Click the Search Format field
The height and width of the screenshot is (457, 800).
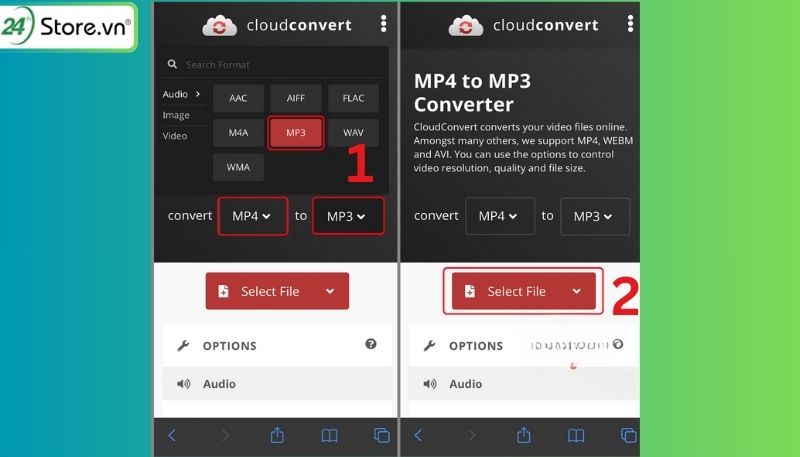pos(276,65)
